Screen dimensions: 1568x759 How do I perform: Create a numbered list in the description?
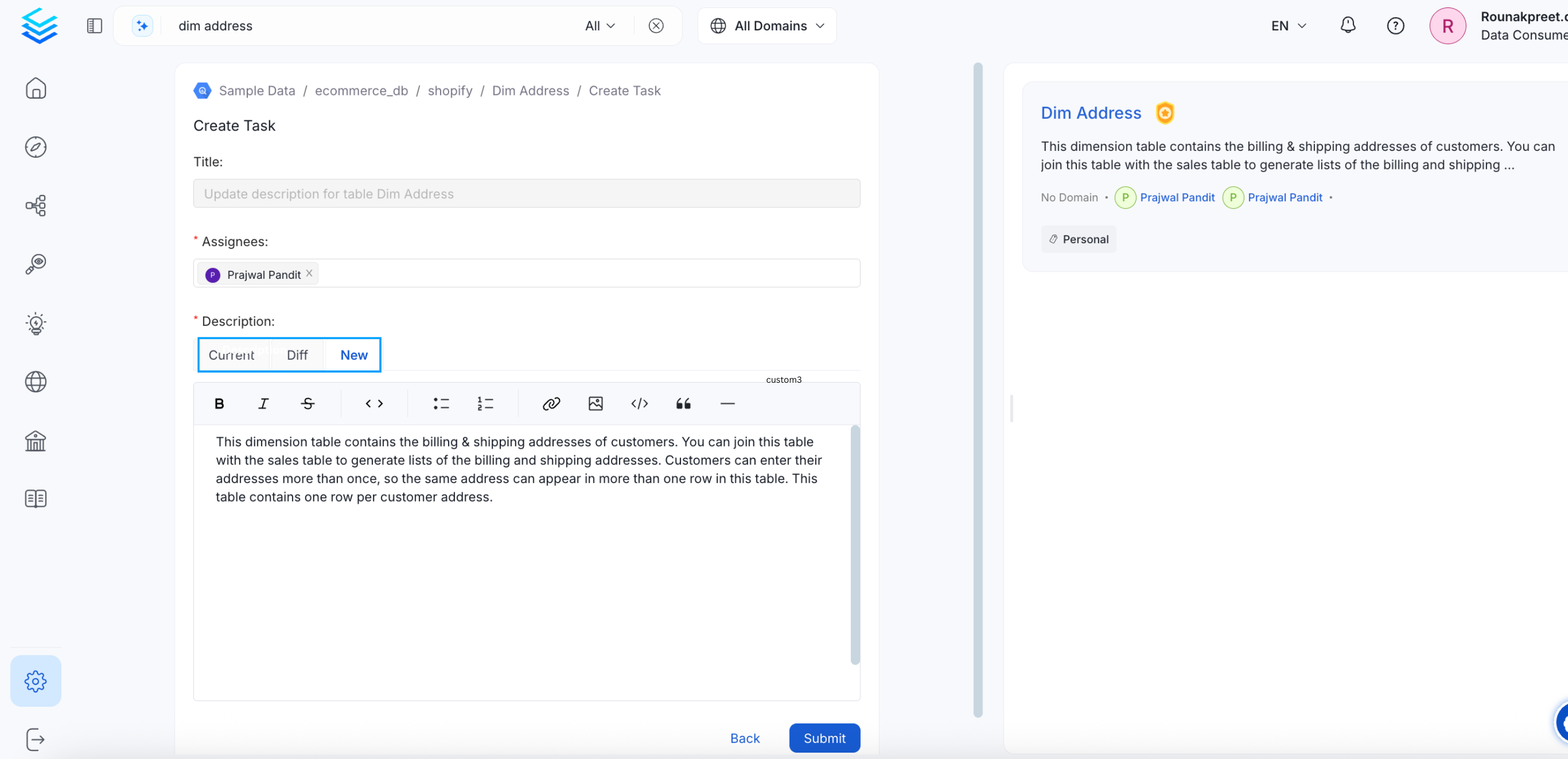[485, 403]
